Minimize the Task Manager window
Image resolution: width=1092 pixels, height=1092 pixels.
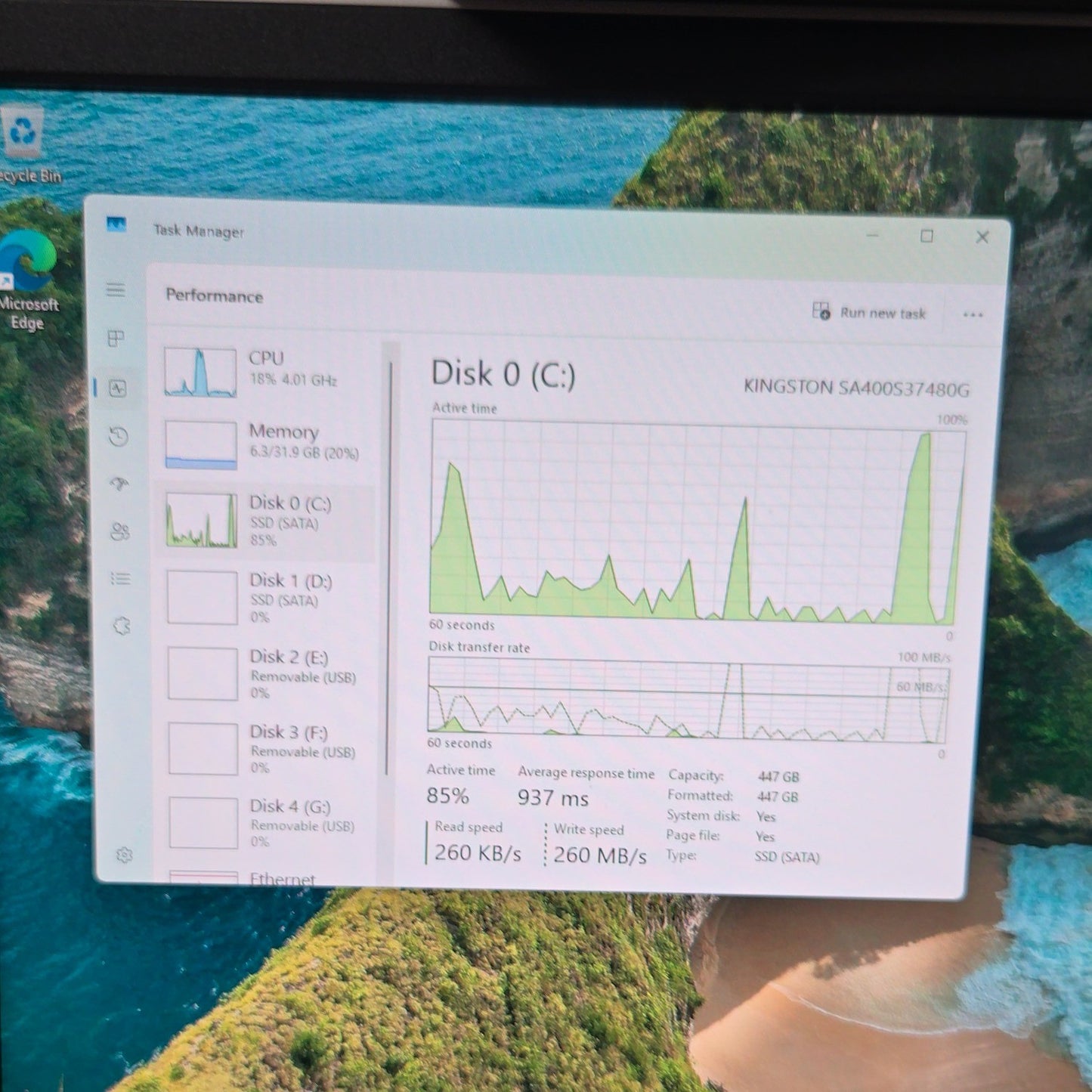pyautogui.click(x=873, y=235)
